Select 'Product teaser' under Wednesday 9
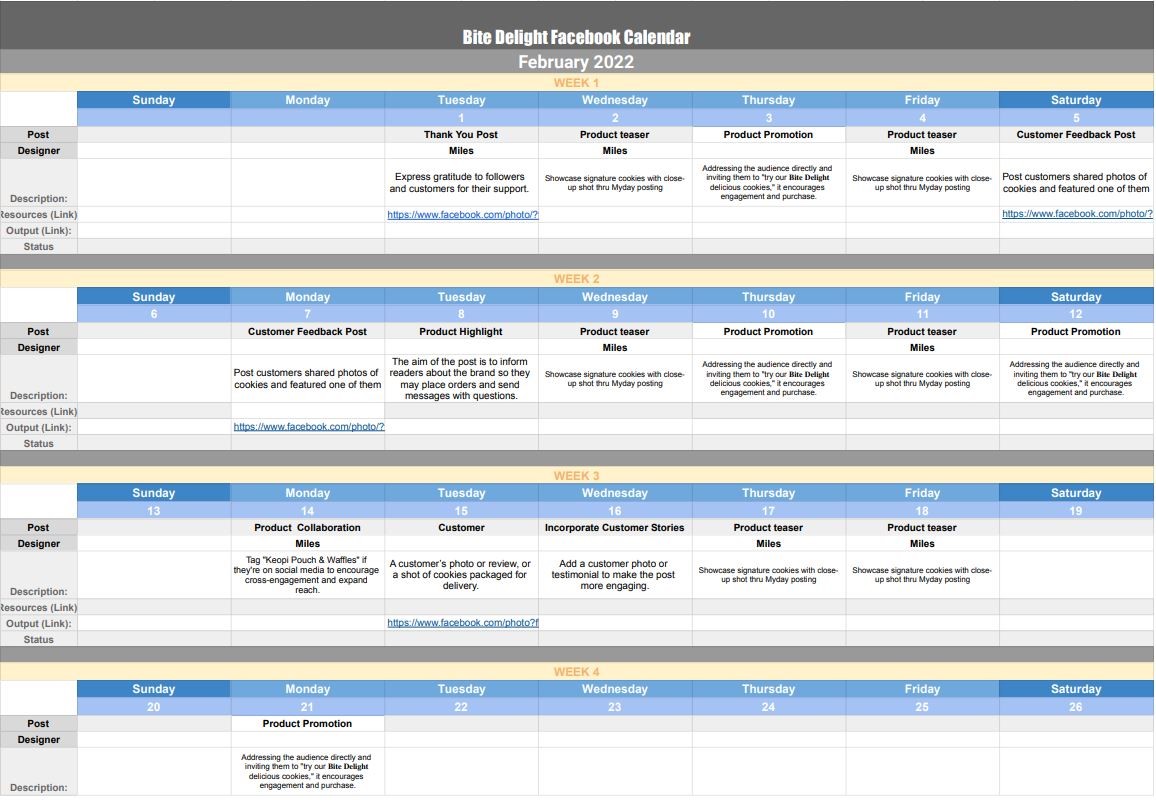 click(x=615, y=331)
